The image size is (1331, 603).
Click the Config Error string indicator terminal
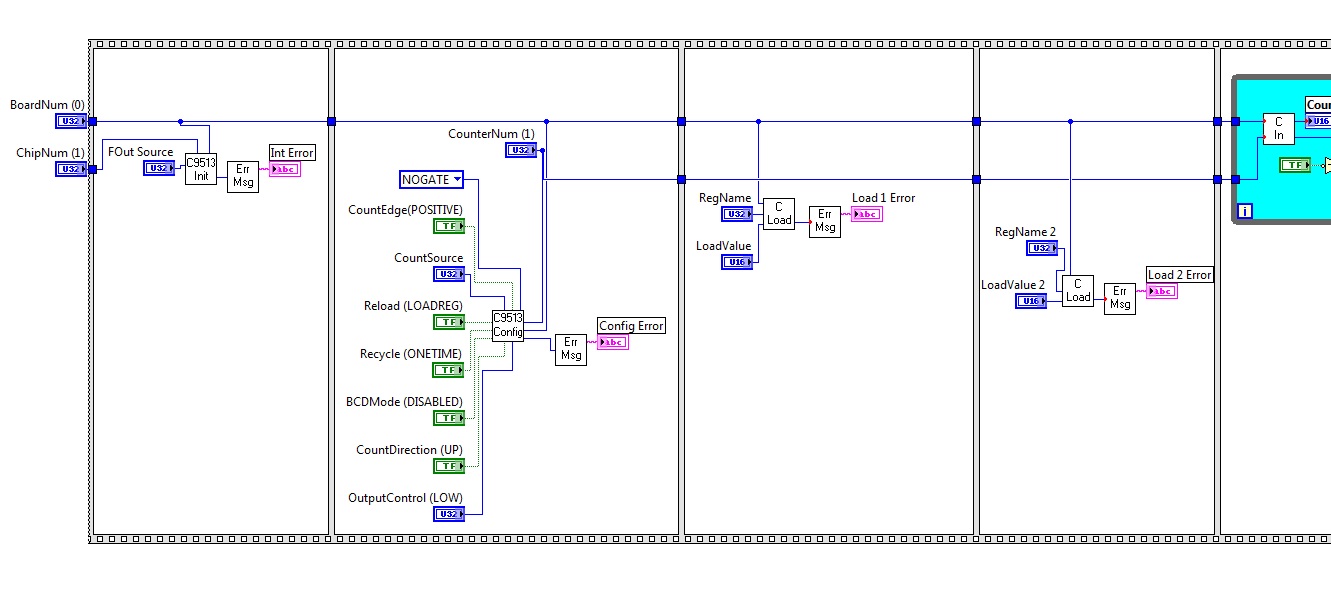pos(613,342)
